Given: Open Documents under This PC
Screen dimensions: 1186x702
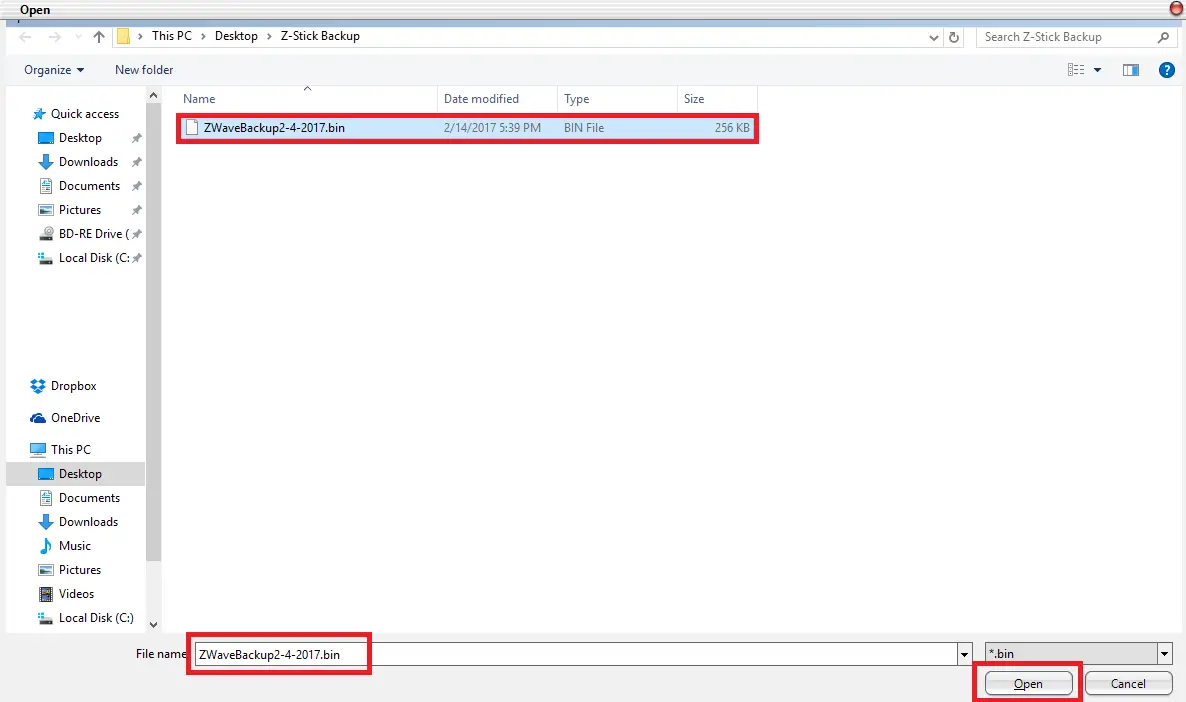Looking at the screenshot, I should [x=89, y=498].
